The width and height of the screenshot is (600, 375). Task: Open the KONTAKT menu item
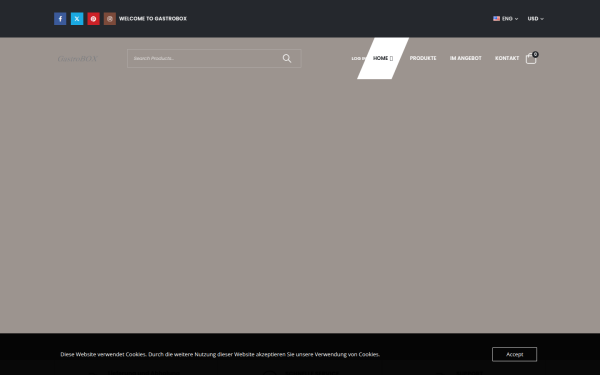[507, 58]
